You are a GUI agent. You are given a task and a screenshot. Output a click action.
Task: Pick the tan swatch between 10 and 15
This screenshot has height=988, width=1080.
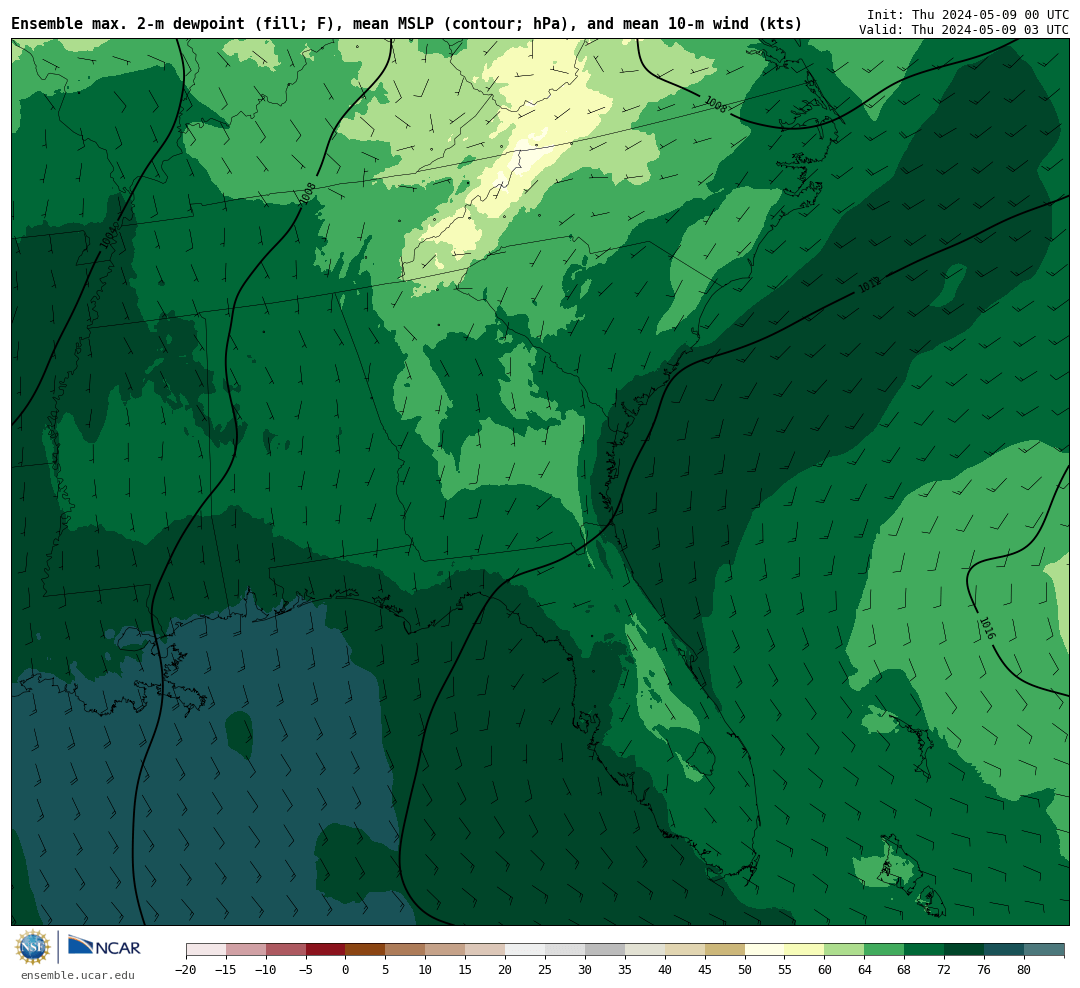click(446, 950)
